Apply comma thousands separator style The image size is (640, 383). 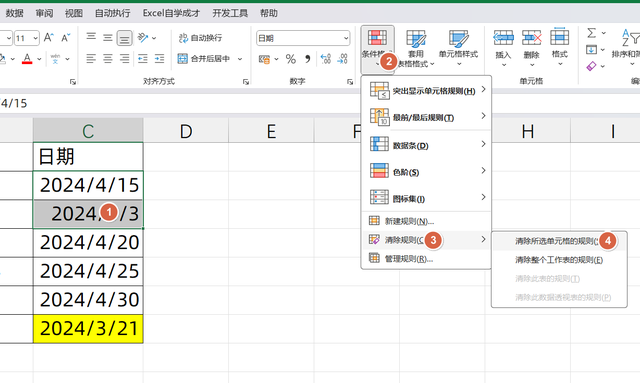click(308, 59)
